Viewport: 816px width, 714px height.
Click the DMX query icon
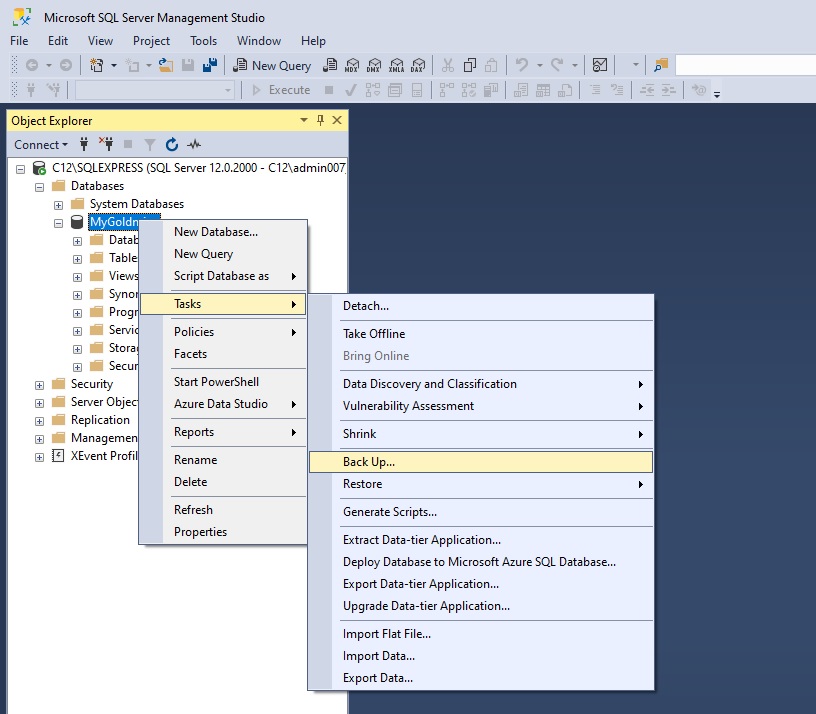(x=374, y=66)
